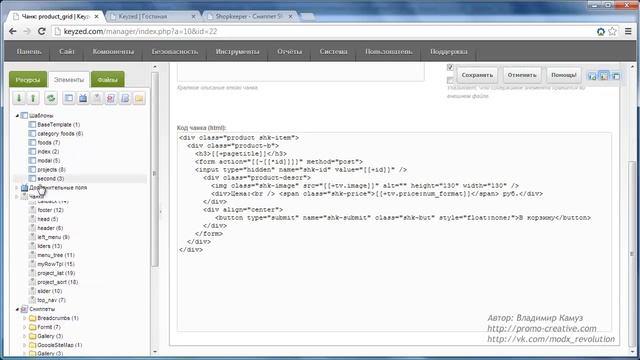This screenshot has height=360, width=640.
Task: Close the Keyzed | Гостиная tab
Action: (x=193, y=16)
